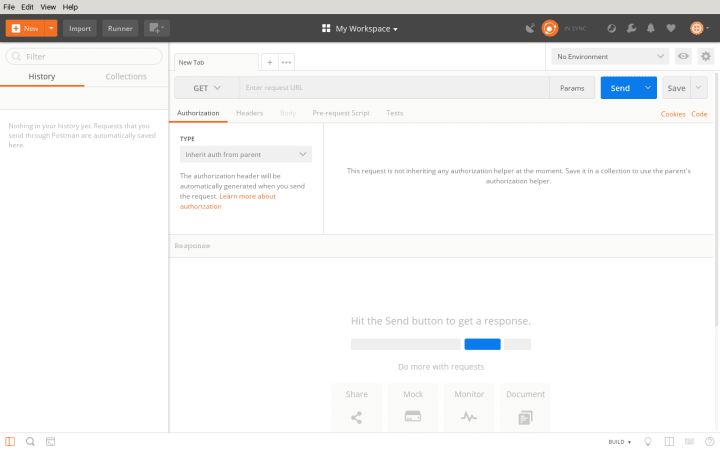Screen dimensions: 720x450
Task: Click the blue Send button
Action: tap(620, 88)
